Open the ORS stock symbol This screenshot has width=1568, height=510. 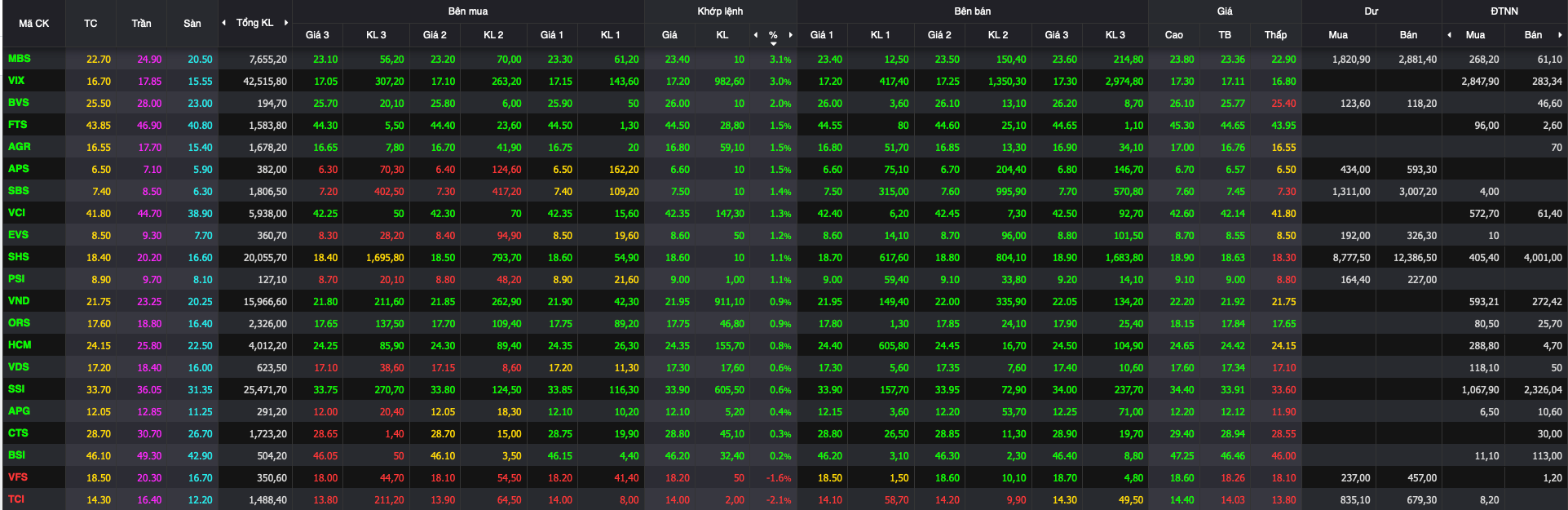click(19, 323)
